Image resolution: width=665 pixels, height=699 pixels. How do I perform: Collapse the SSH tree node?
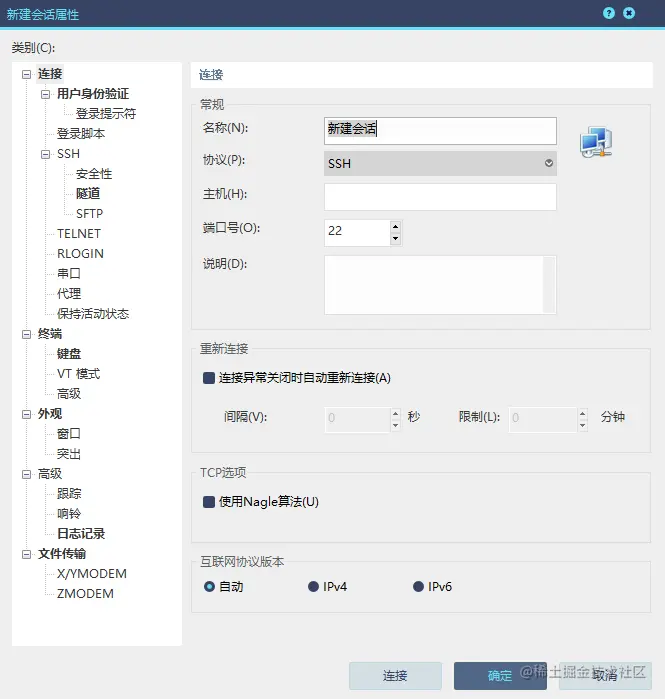pyautogui.click(x=45, y=154)
